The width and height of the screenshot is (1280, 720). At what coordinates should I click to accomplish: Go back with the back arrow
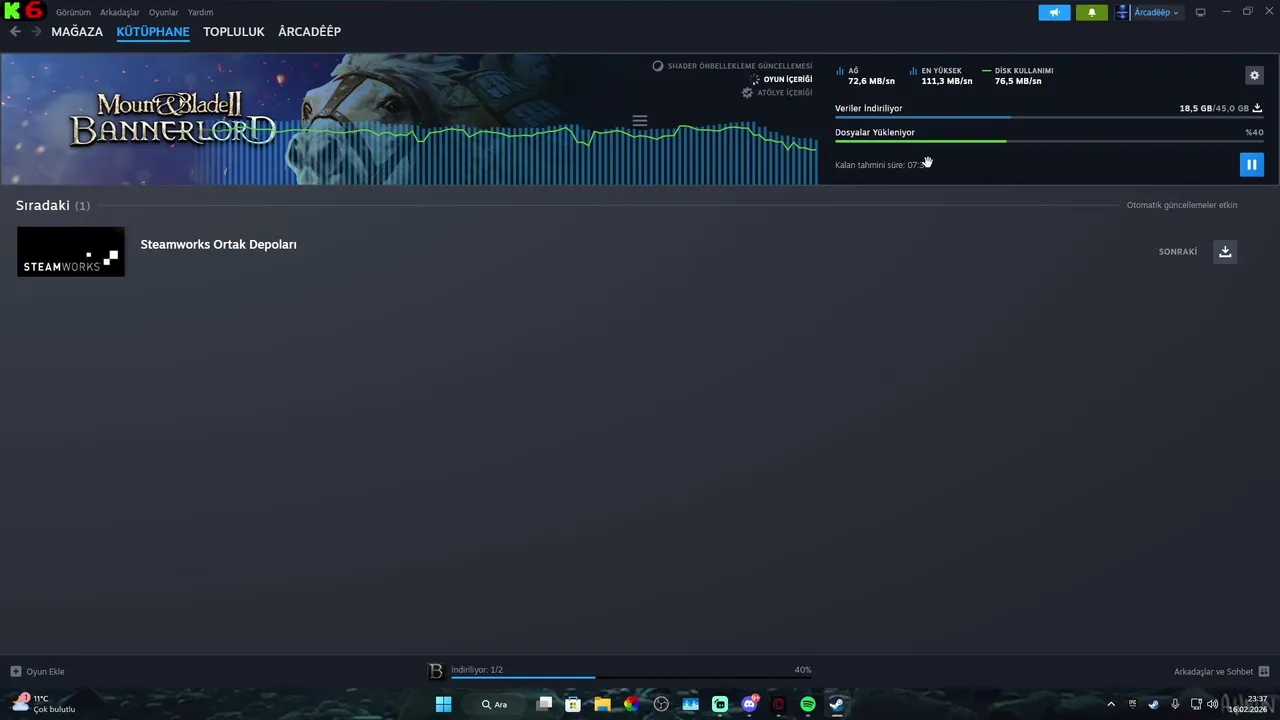pyautogui.click(x=15, y=32)
